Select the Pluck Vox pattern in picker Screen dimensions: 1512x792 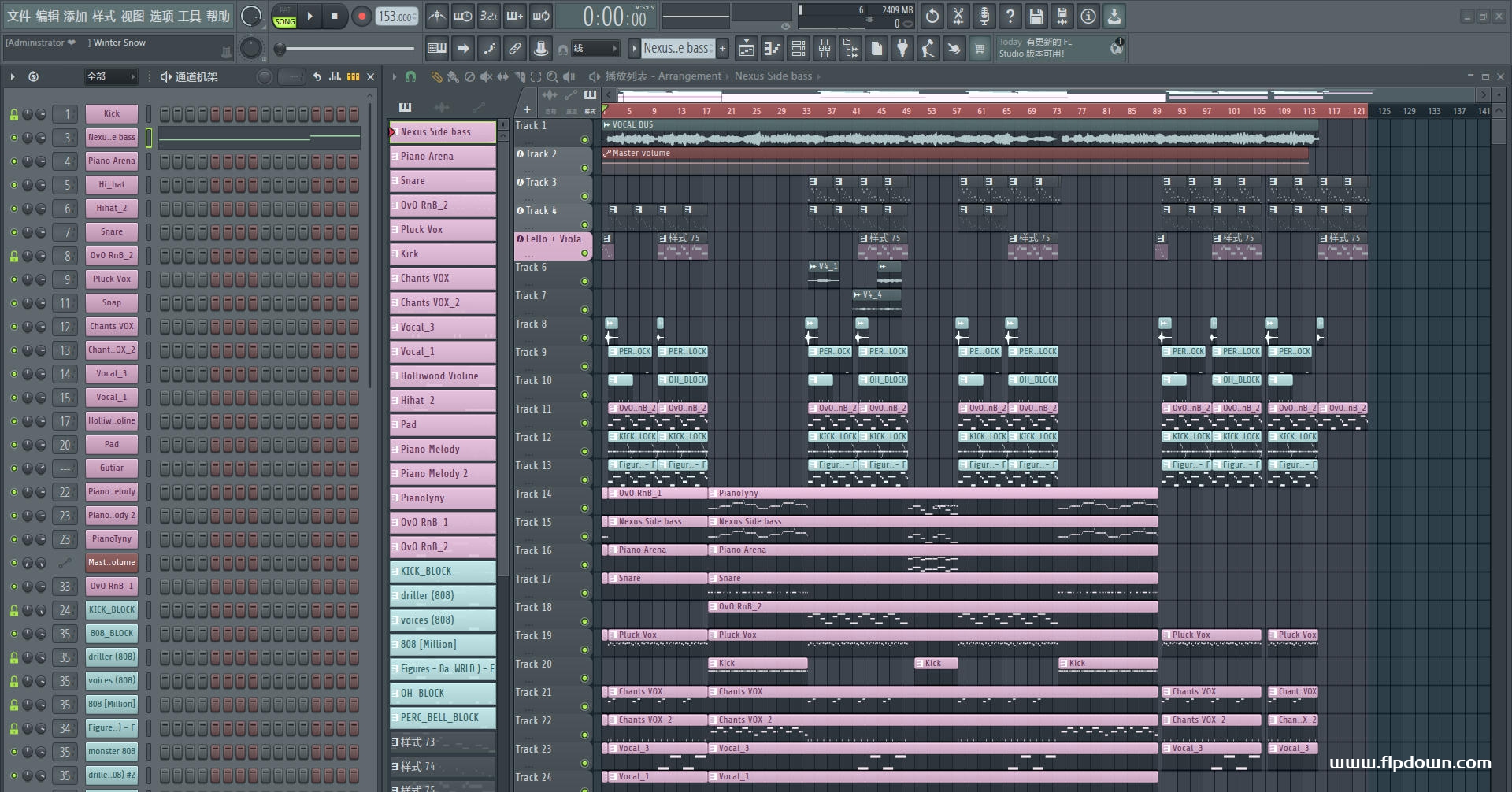(443, 230)
